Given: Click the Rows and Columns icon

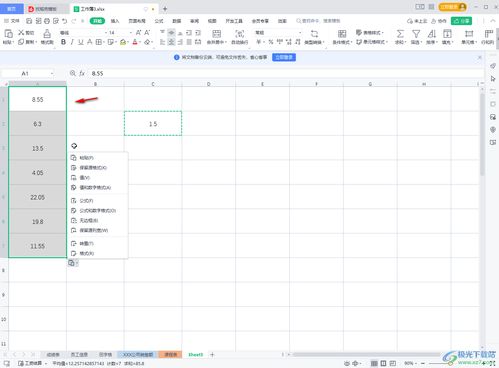Looking at the screenshot, I should [489, 34].
